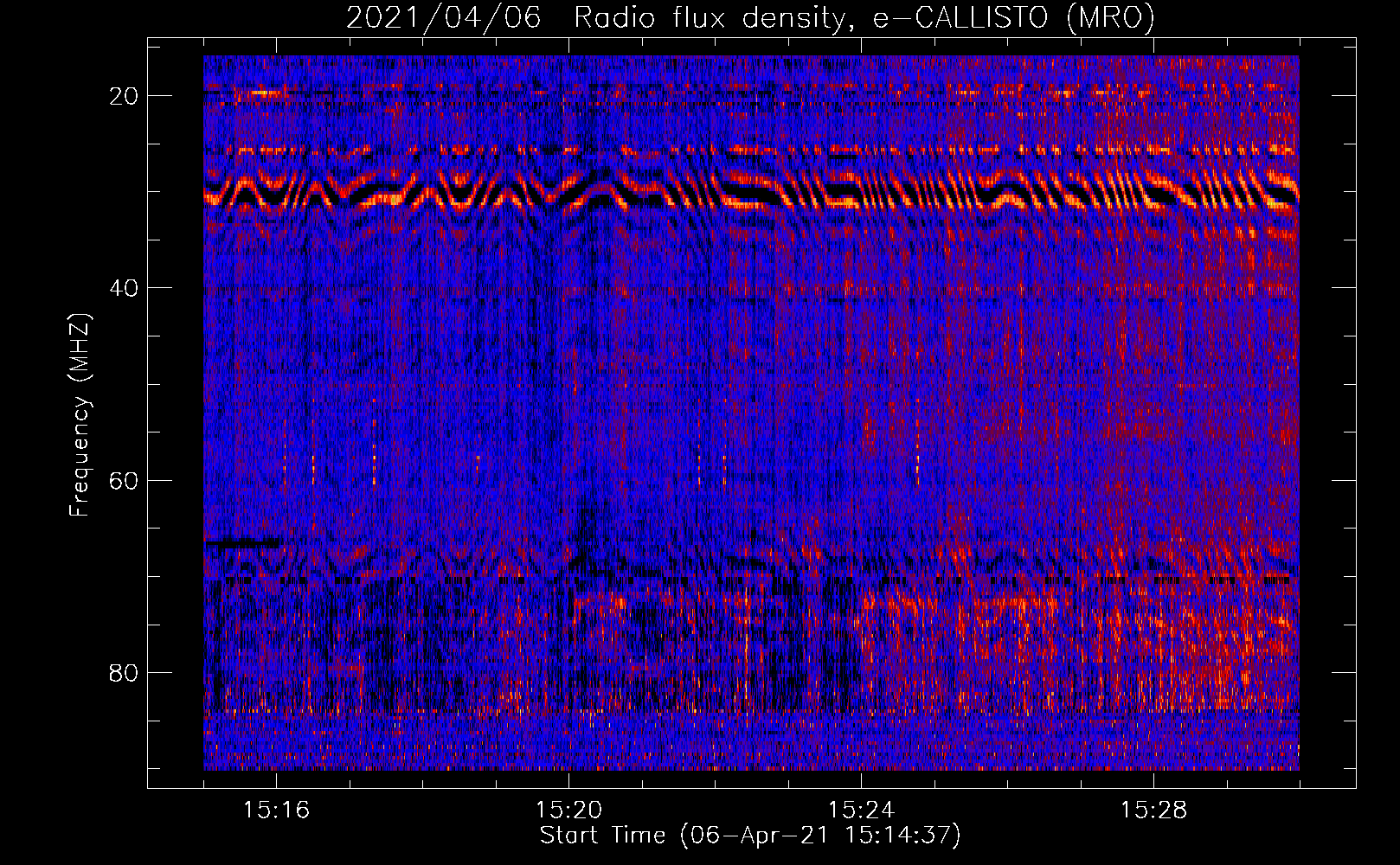Click the 'Start Time (06-Apr-21 15:14:37)' label
The image size is (1400, 865).
click(x=750, y=836)
